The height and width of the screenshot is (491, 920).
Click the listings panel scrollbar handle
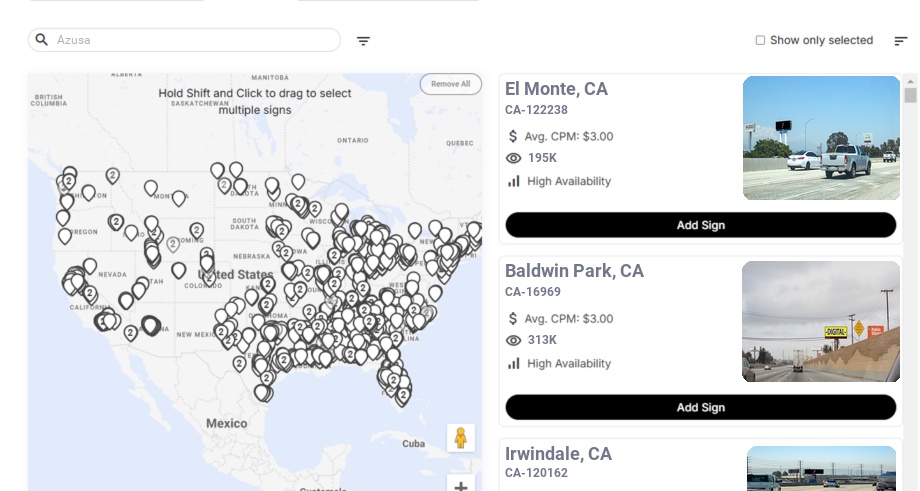(910, 95)
